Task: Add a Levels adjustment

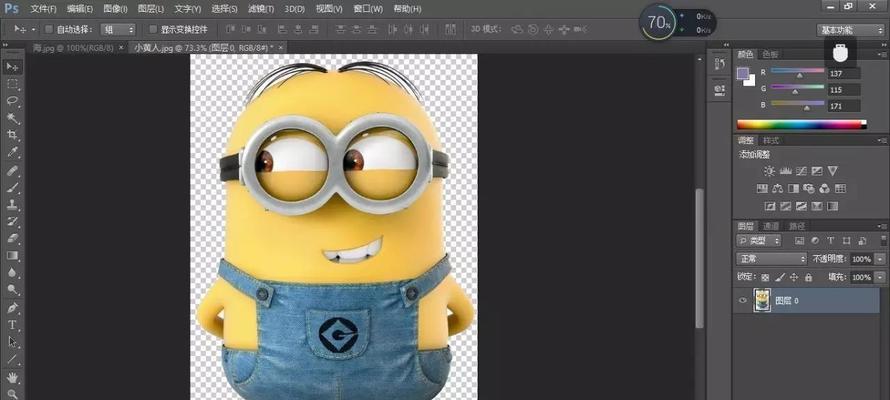Action: click(x=786, y=171)
